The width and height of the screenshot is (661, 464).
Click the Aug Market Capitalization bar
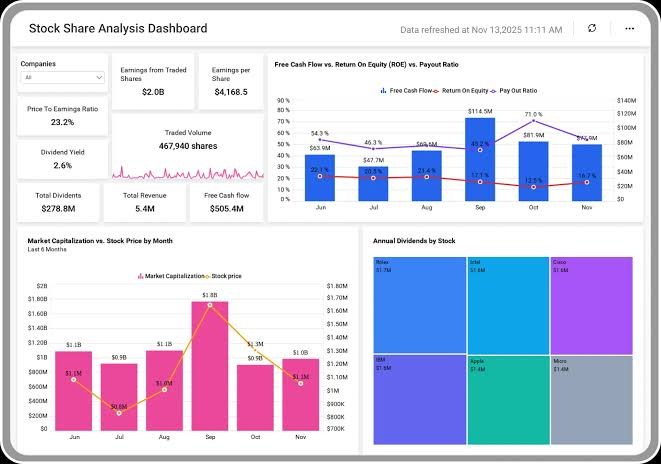(164, 390)
